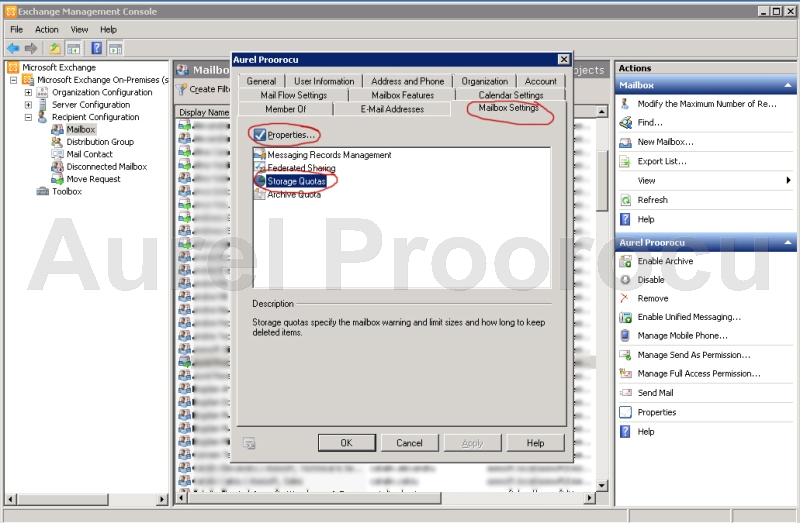Click the Export List icon
The image size is (800, 523).
(625, 161)
